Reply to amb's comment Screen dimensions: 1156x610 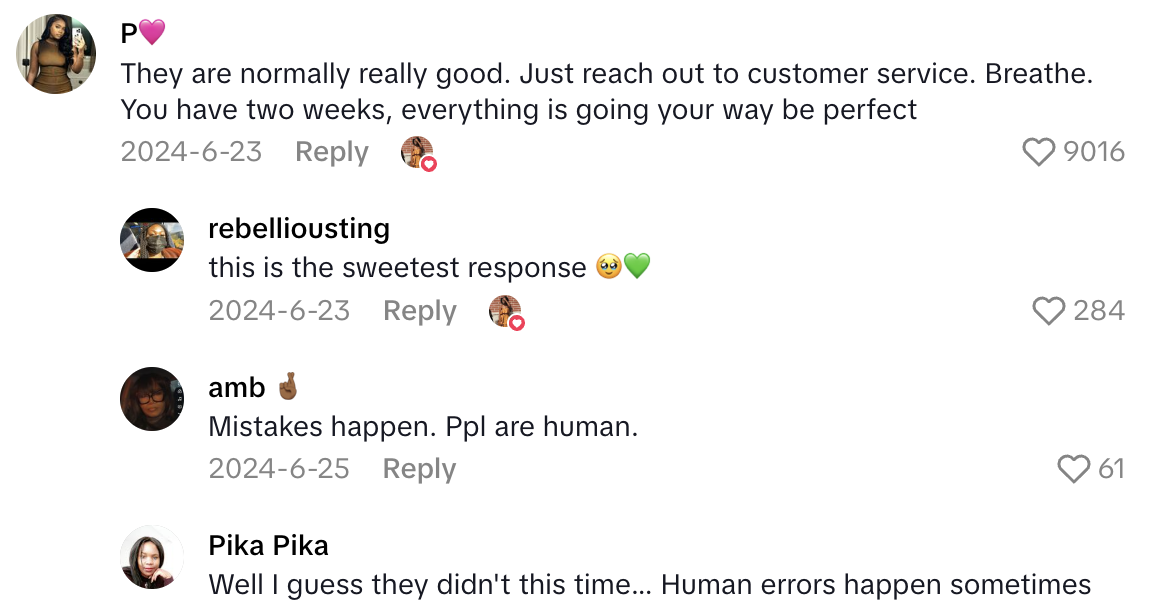[x=420, y=469]
